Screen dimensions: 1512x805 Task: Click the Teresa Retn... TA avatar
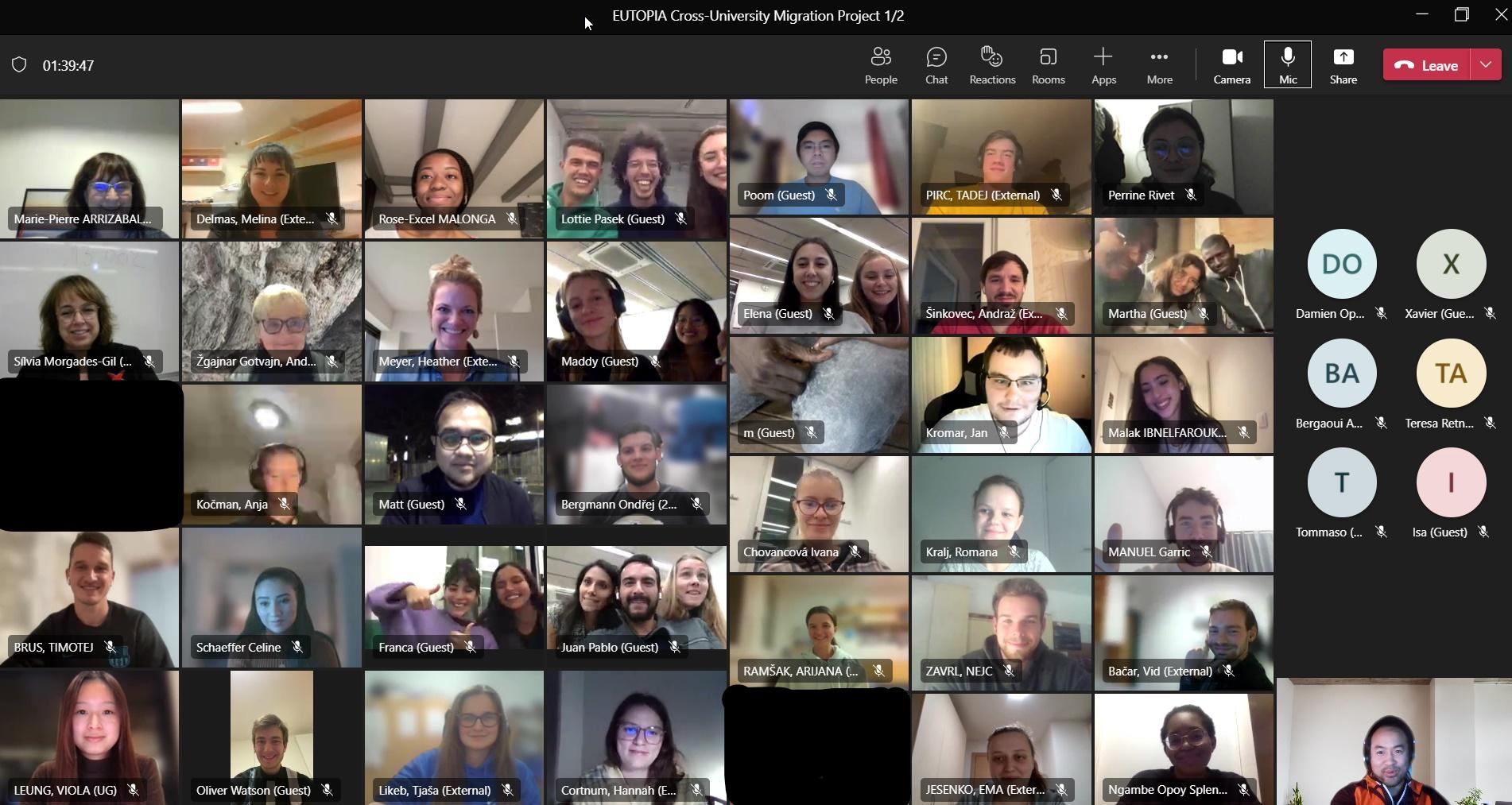[1451, 373]
